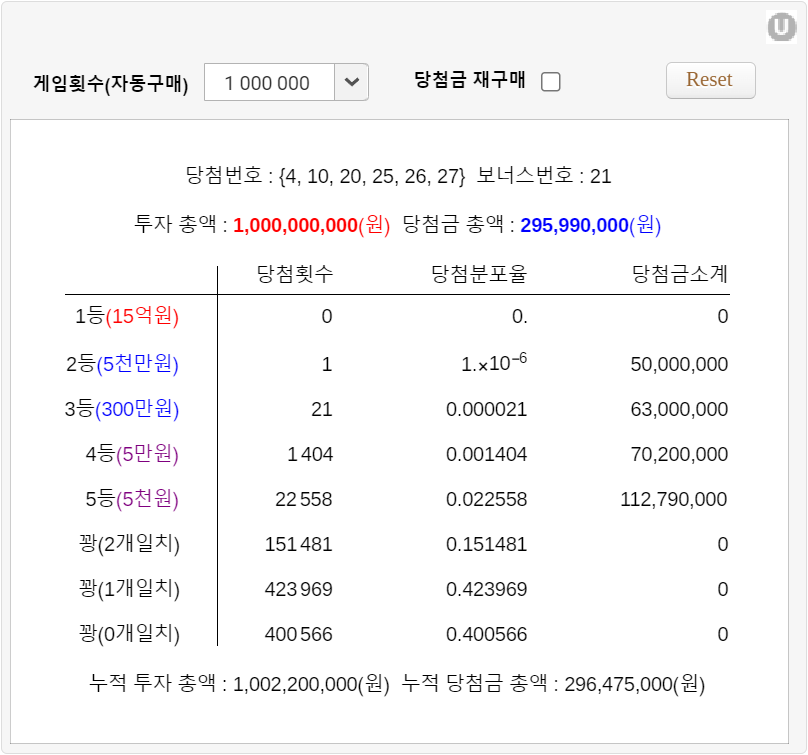Image resolution: width=808 pixels, height=755 pixels.
Task: Click the 당첨금 재구매 label text
Action: 469,80
